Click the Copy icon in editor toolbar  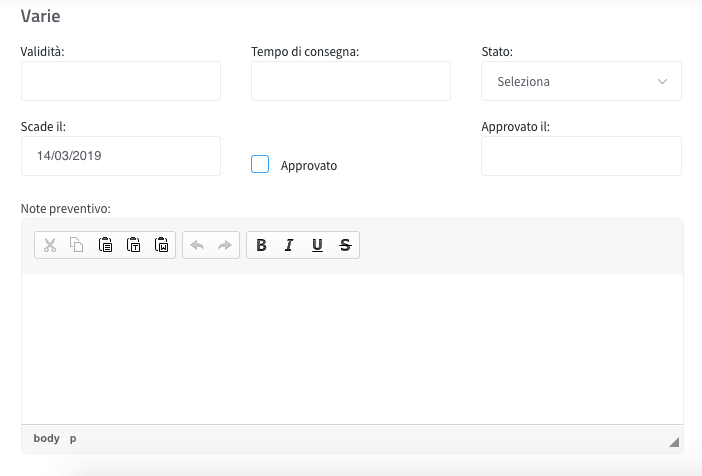click(x=77, y=245)
